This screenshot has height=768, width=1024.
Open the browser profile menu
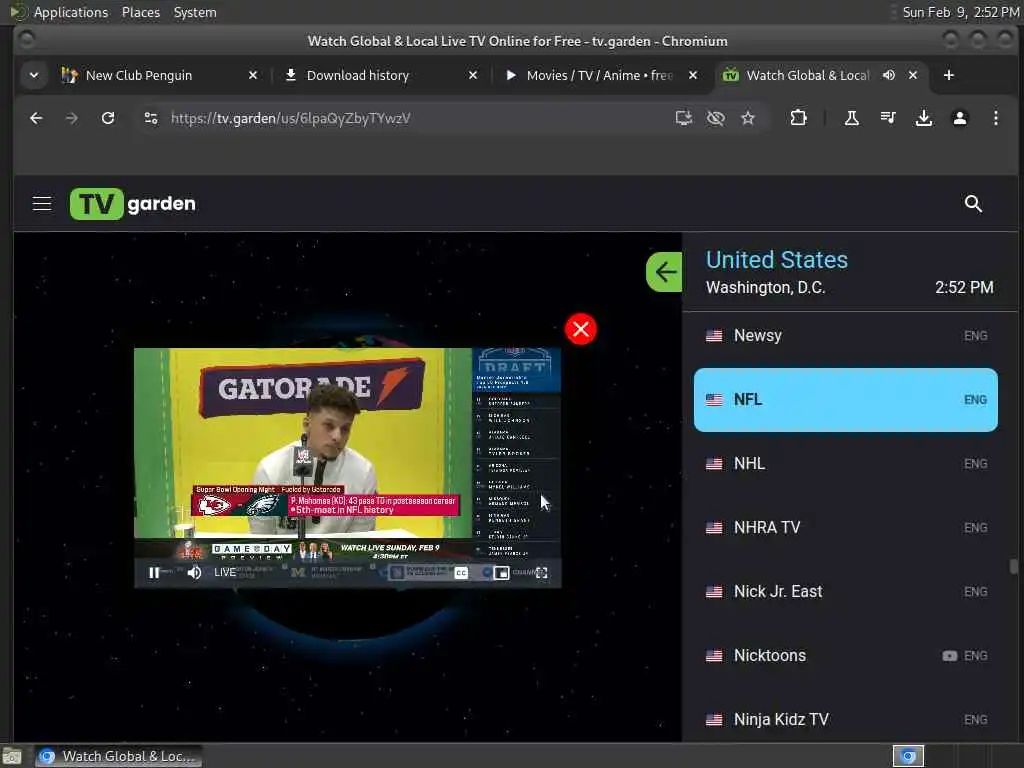959,118
